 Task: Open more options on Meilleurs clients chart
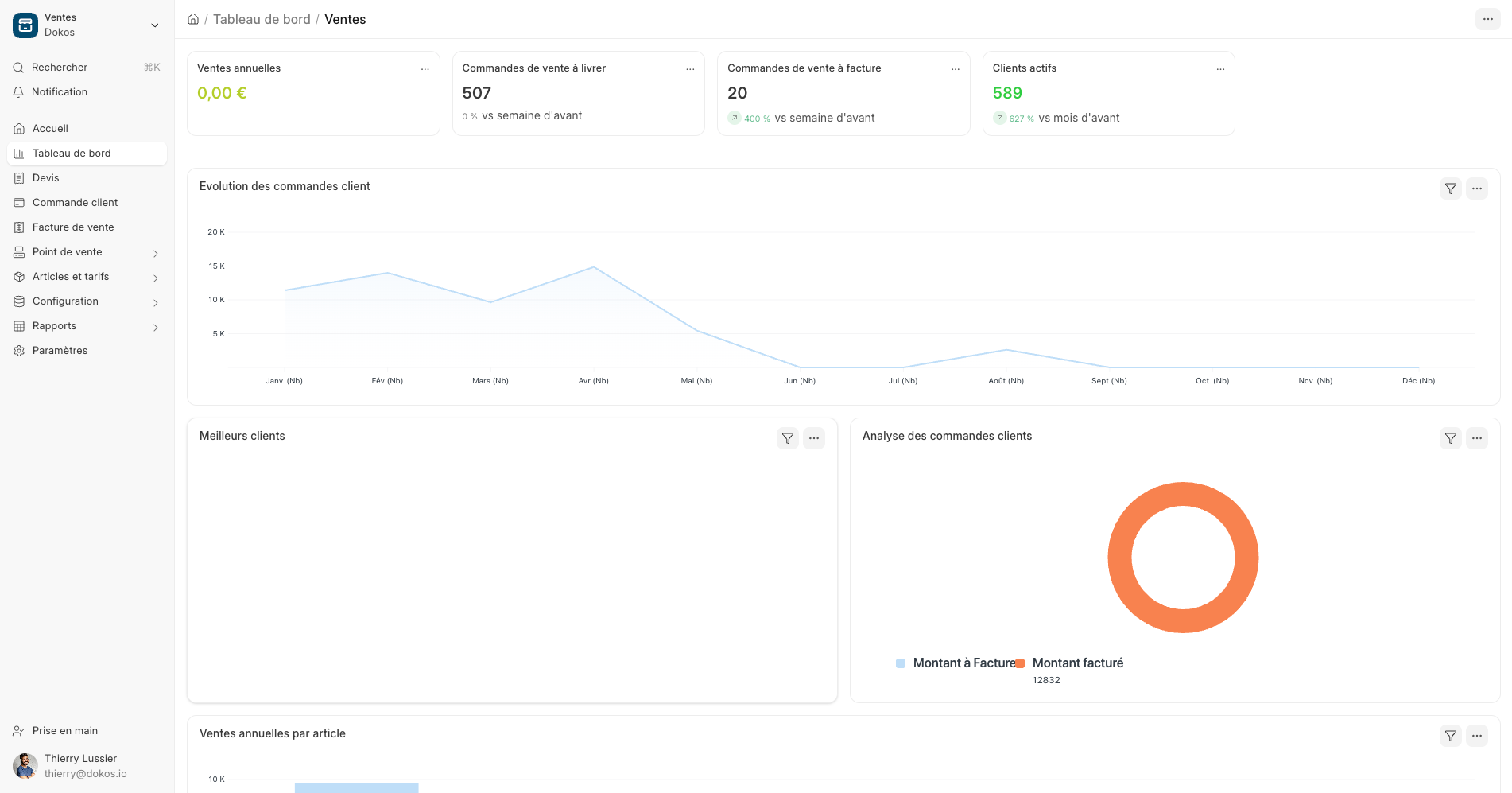pyautogui.click(x=814, y=438)
